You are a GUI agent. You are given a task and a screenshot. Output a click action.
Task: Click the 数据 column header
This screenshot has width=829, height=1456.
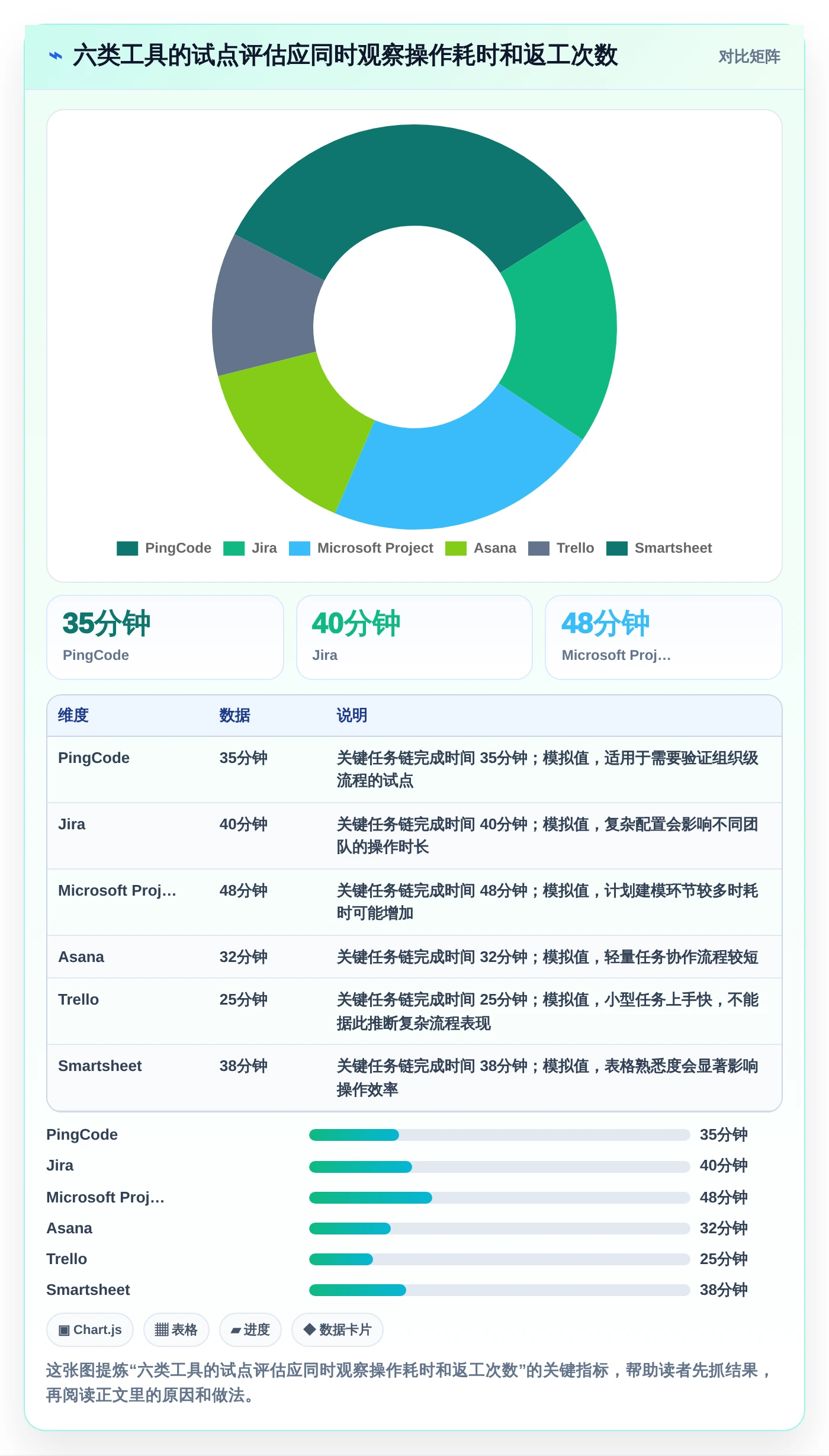(x=235, y=716)
